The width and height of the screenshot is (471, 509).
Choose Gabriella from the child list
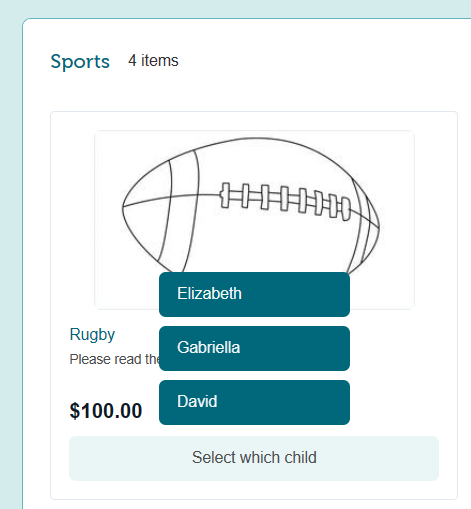point(254,348)
